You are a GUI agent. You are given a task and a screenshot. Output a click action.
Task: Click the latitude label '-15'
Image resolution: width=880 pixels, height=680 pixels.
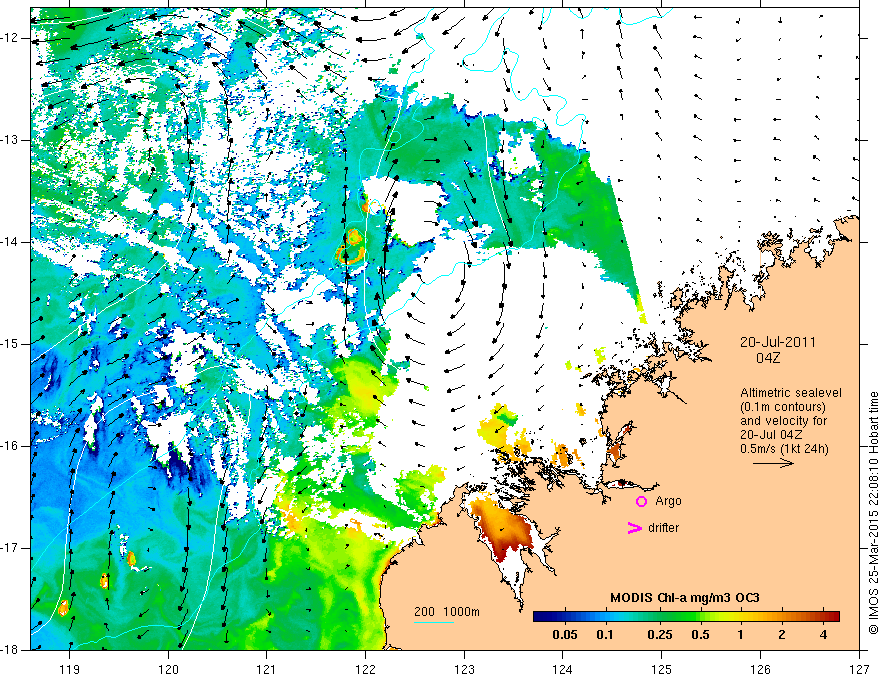click(11, 344)
